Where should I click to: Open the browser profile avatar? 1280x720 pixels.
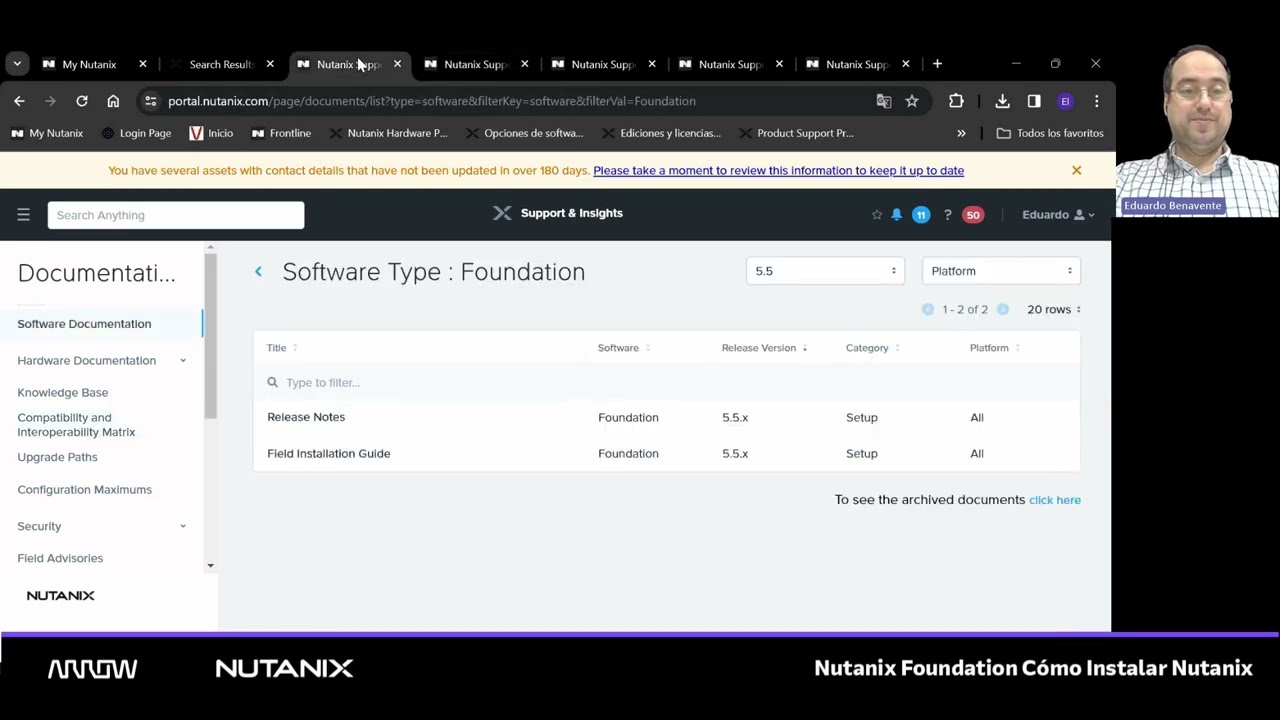1065,101
